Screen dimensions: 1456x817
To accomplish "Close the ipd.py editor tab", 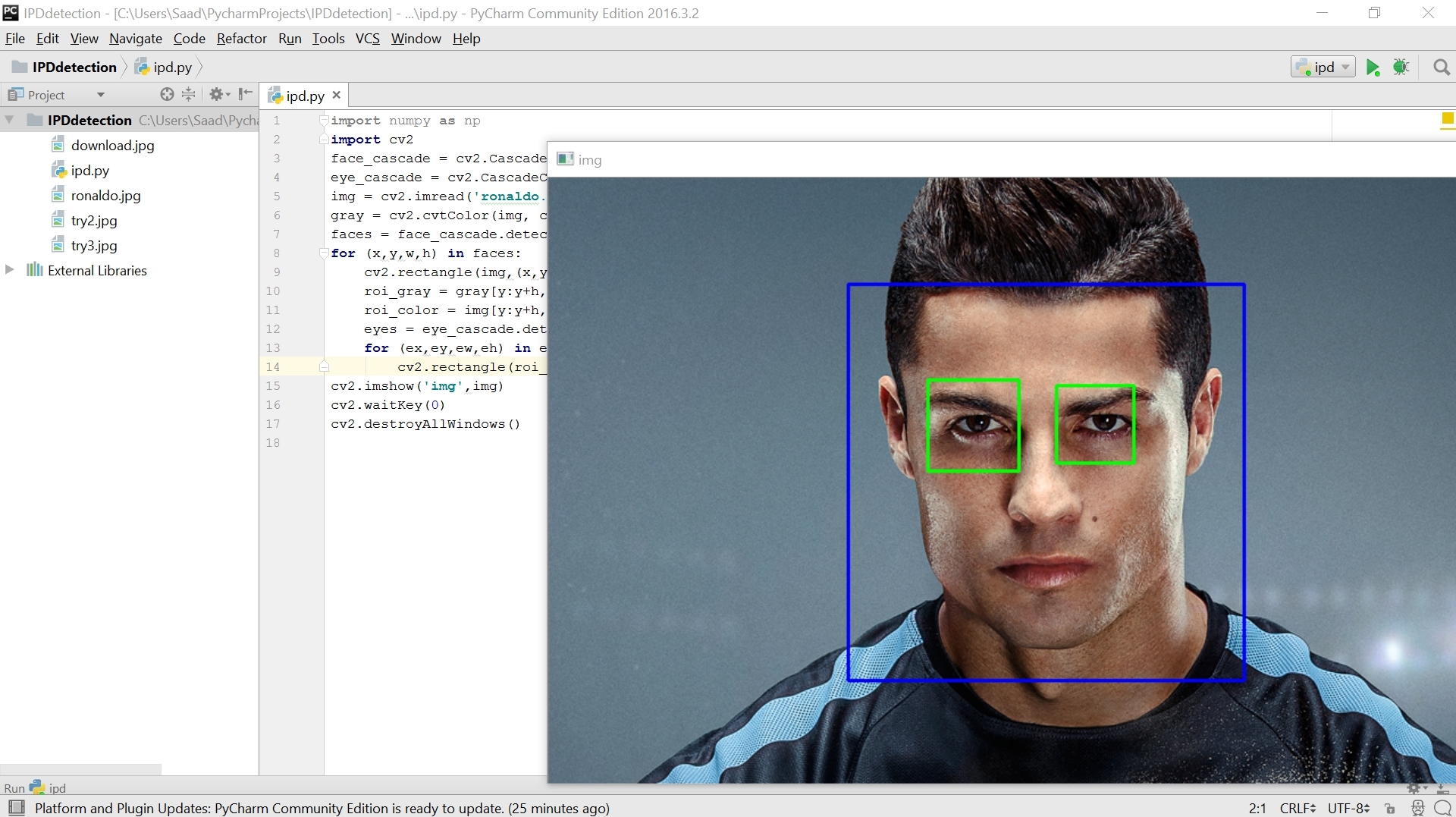I will point(337,95).
